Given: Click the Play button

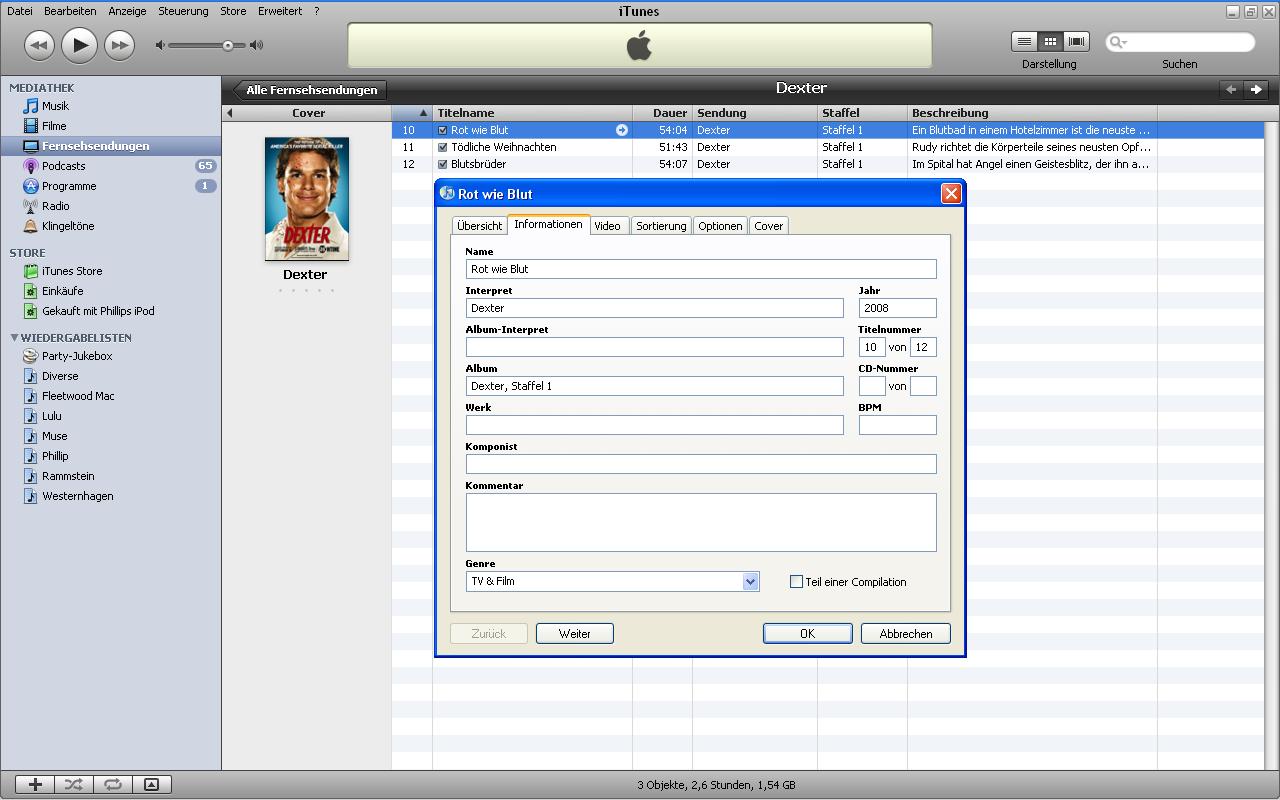Looking at the screenshot, I should point(79,45).
